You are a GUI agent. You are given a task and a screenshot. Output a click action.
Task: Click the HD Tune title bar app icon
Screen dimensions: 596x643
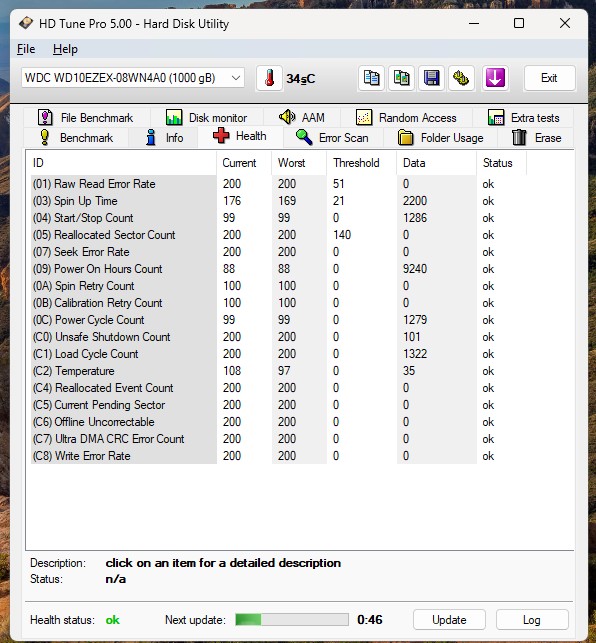(26, 23)
